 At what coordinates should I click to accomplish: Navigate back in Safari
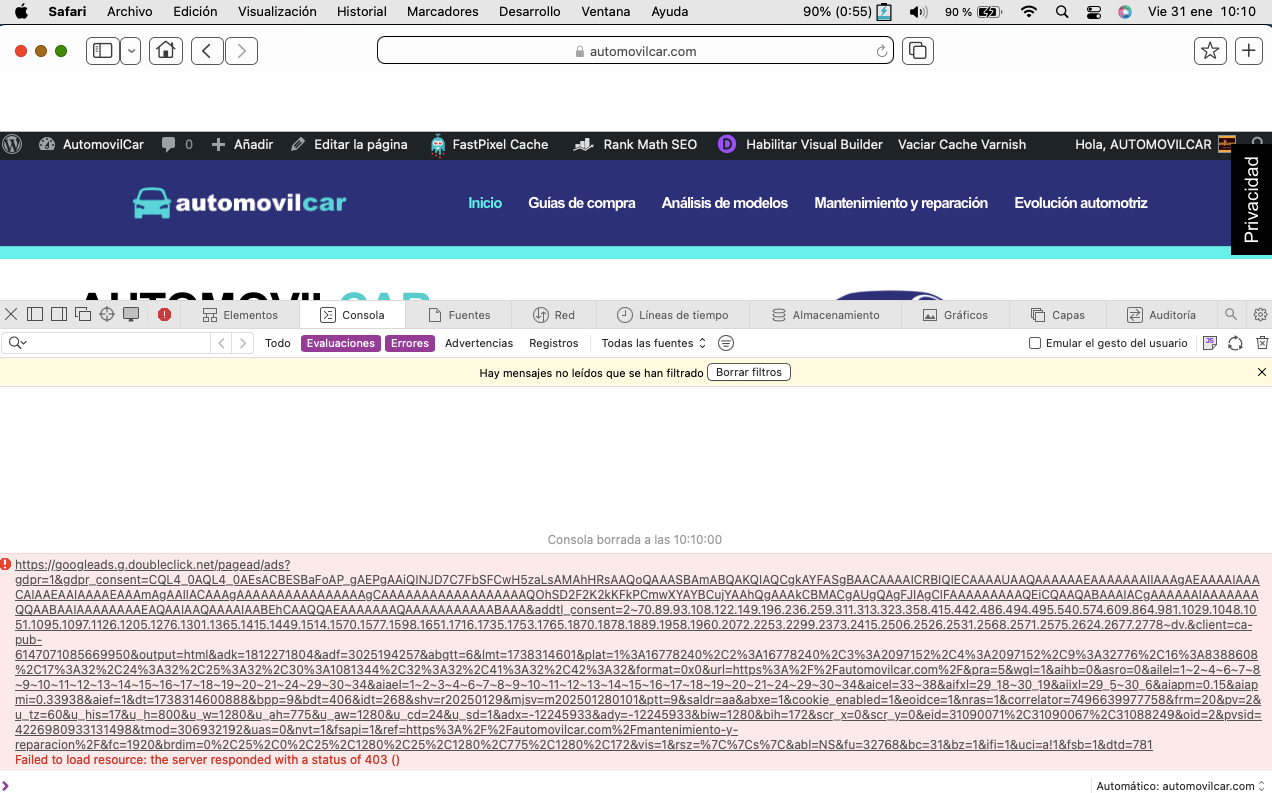click(x=207, y=51)
